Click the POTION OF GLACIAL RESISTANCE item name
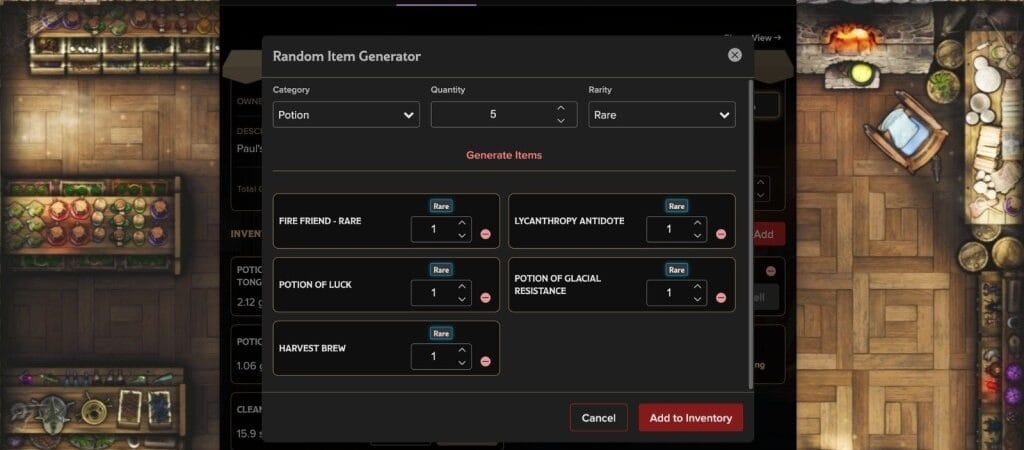This screenshot has width=1024, height=450. [558, 285]
